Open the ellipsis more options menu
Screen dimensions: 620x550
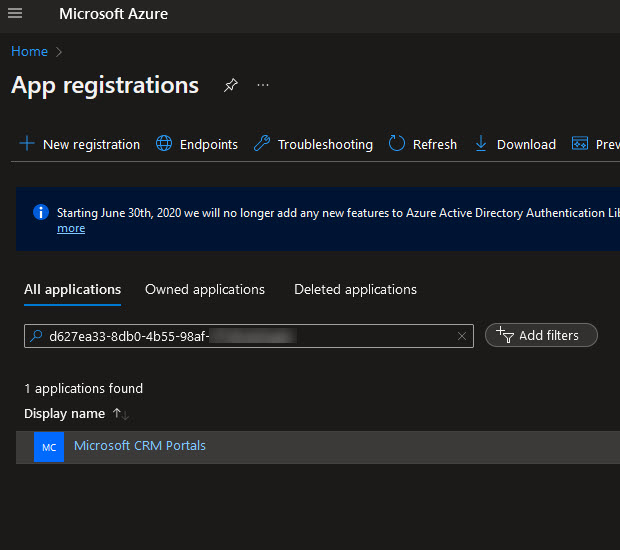[263, 85]
